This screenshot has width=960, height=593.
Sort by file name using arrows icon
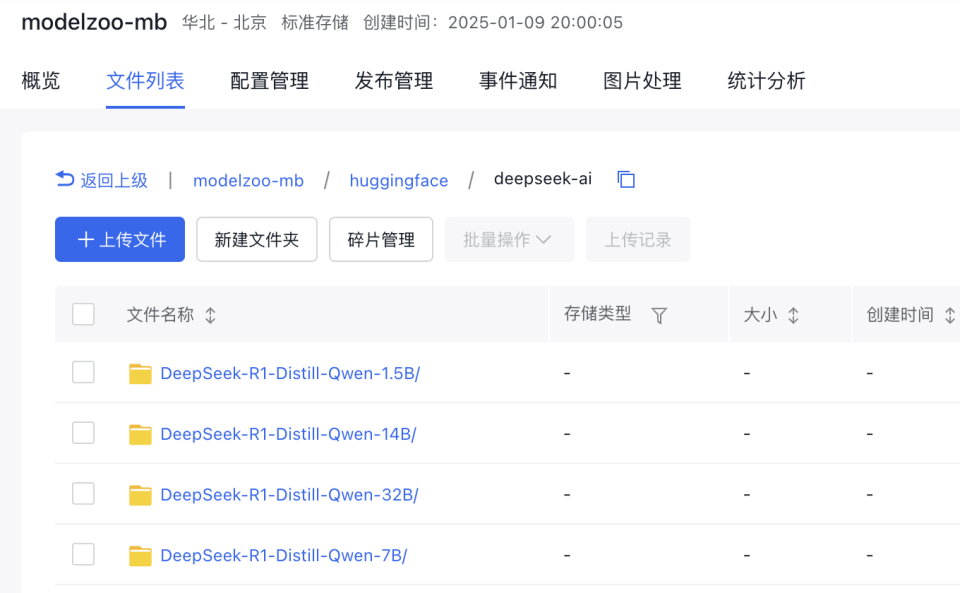pyautogui.click(x=210, y=315)
